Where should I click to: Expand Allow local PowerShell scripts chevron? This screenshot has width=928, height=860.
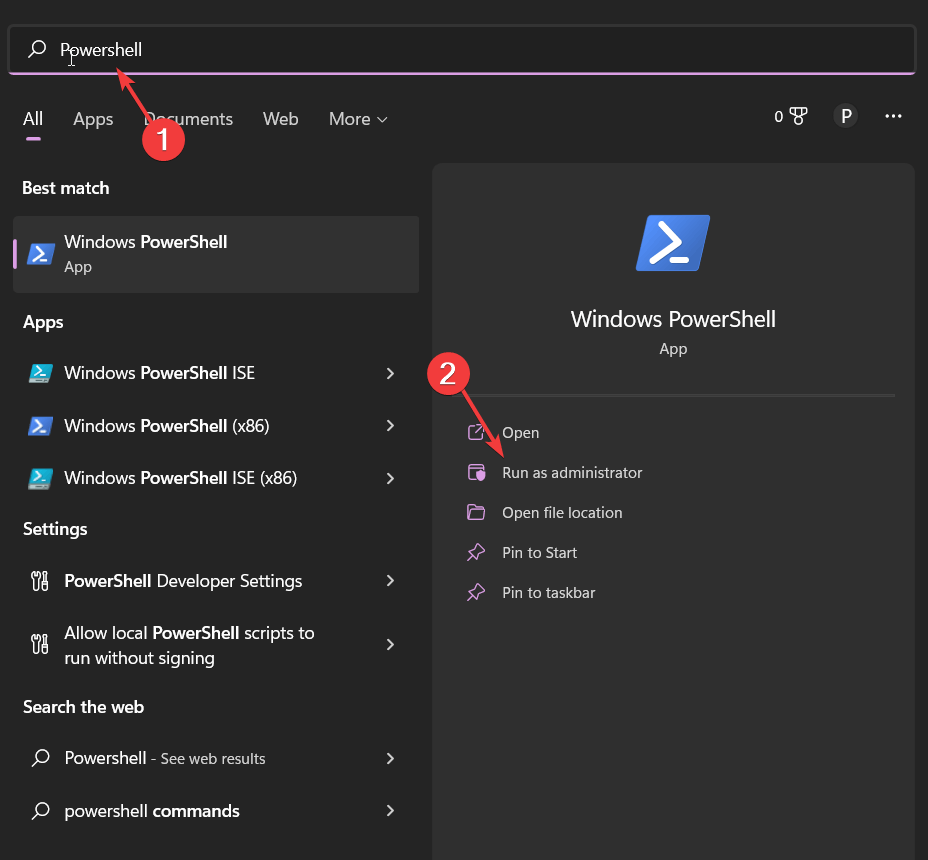390,645
